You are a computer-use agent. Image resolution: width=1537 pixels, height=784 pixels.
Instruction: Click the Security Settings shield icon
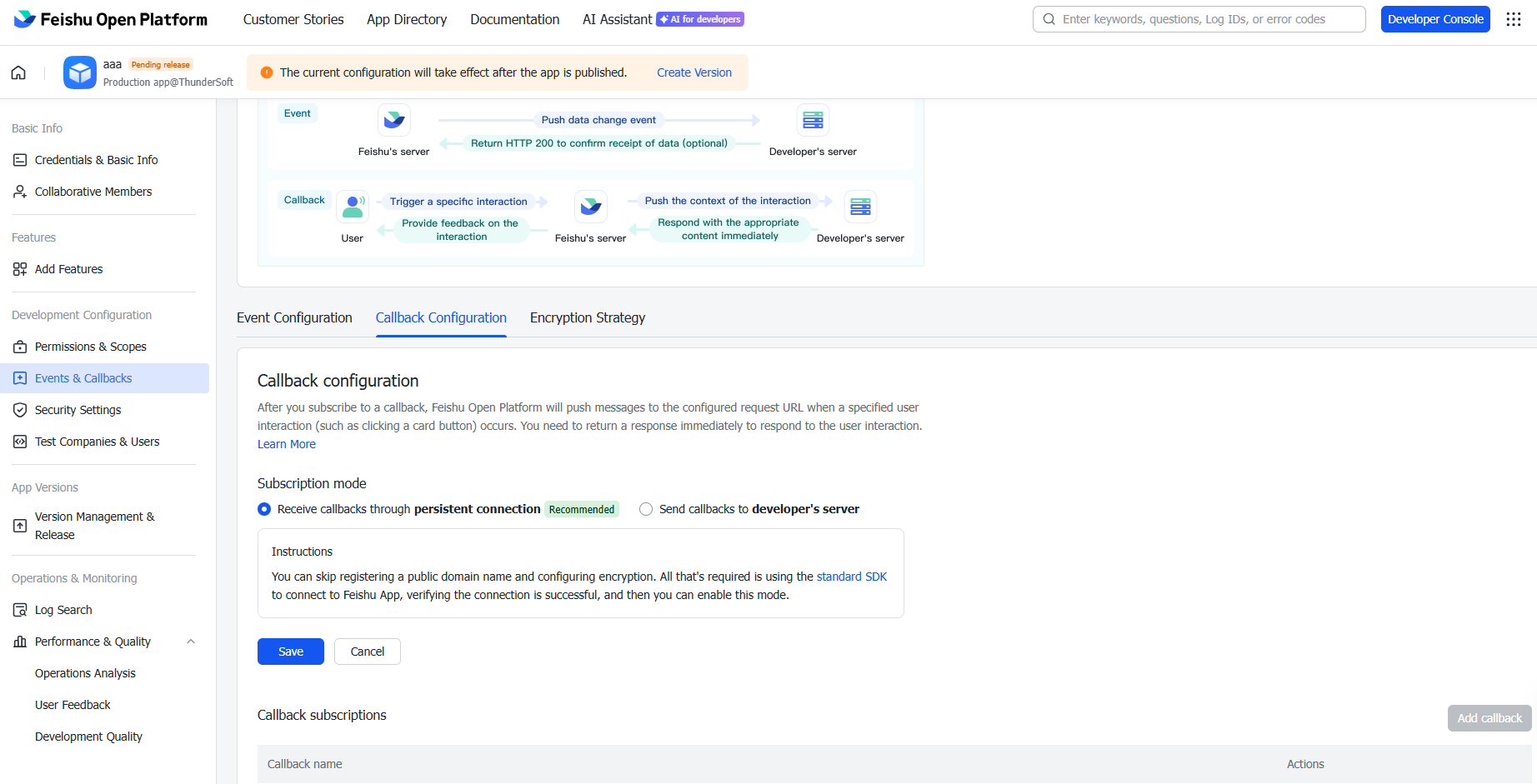(20, 410)
